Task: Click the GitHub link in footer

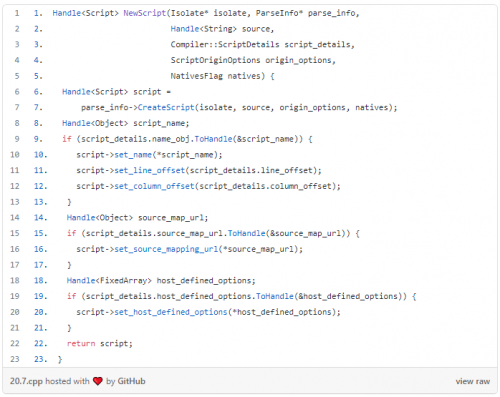Action: coord(131,381)
